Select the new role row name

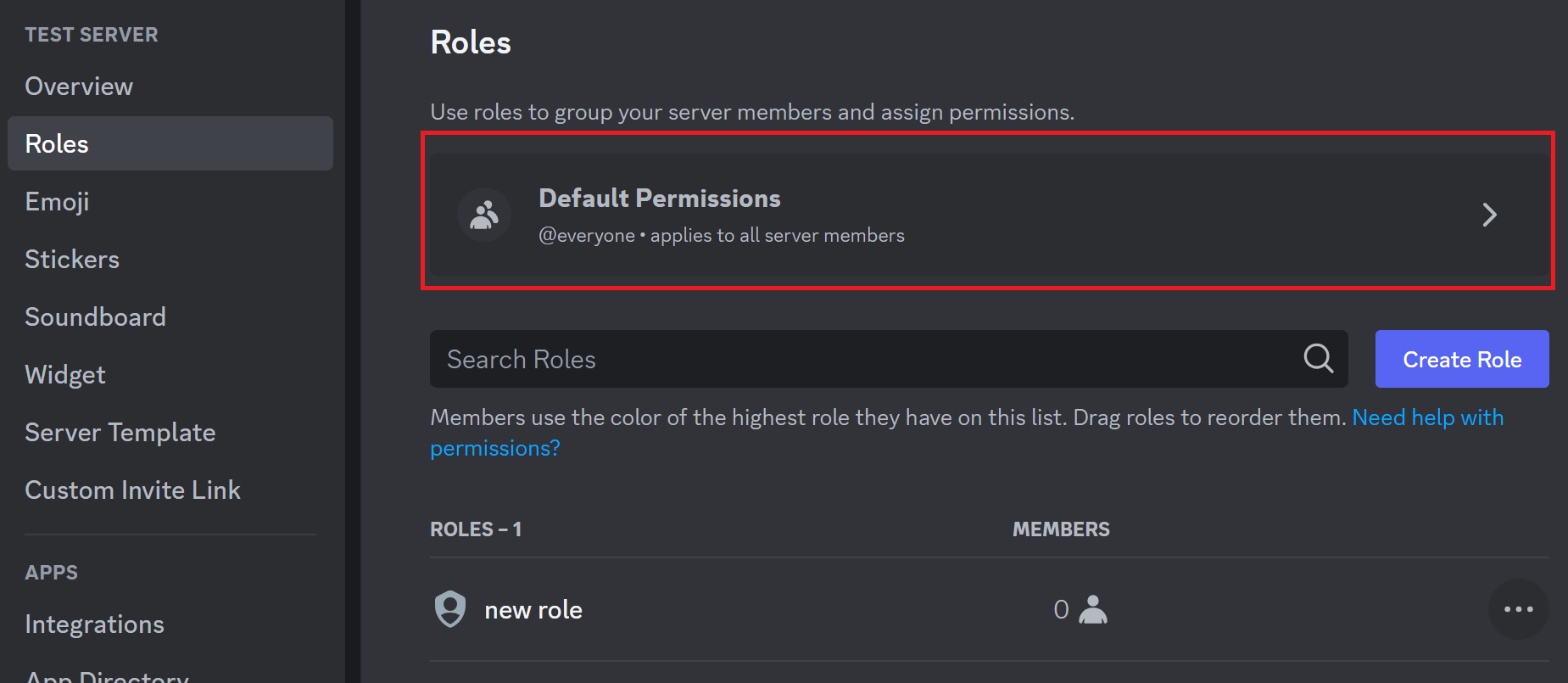pyautogui.click(x=533, y=610)
